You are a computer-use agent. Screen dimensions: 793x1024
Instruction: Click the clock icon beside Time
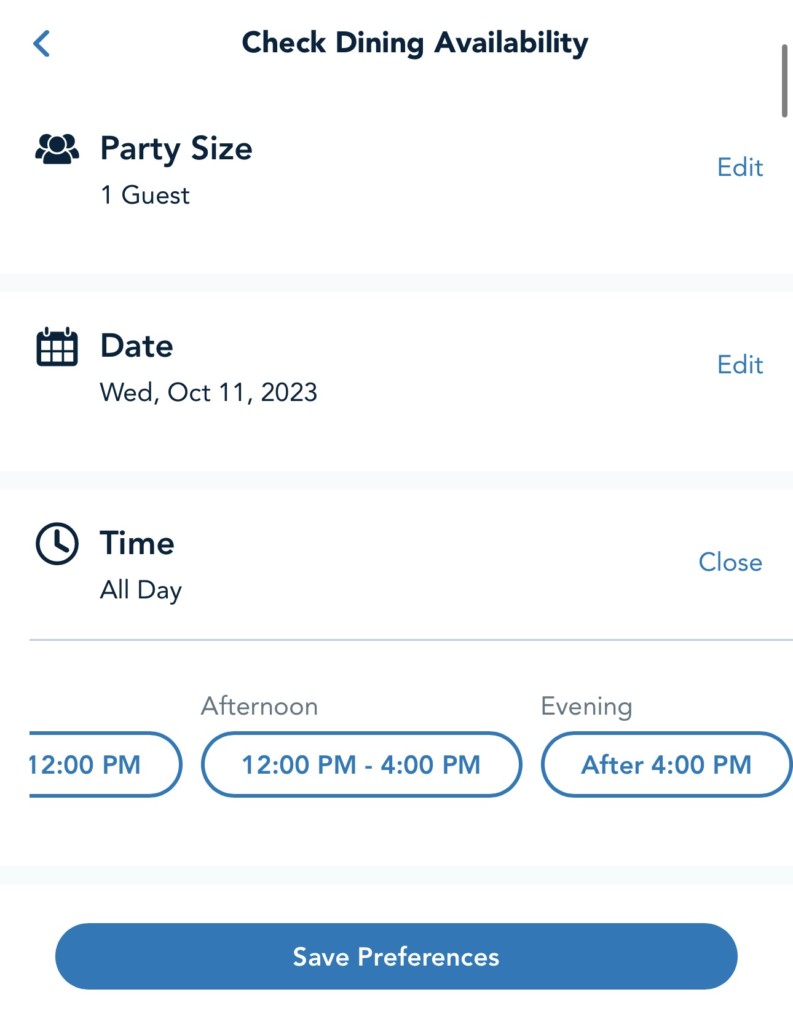pyautogui.click(x=57, y=544)
